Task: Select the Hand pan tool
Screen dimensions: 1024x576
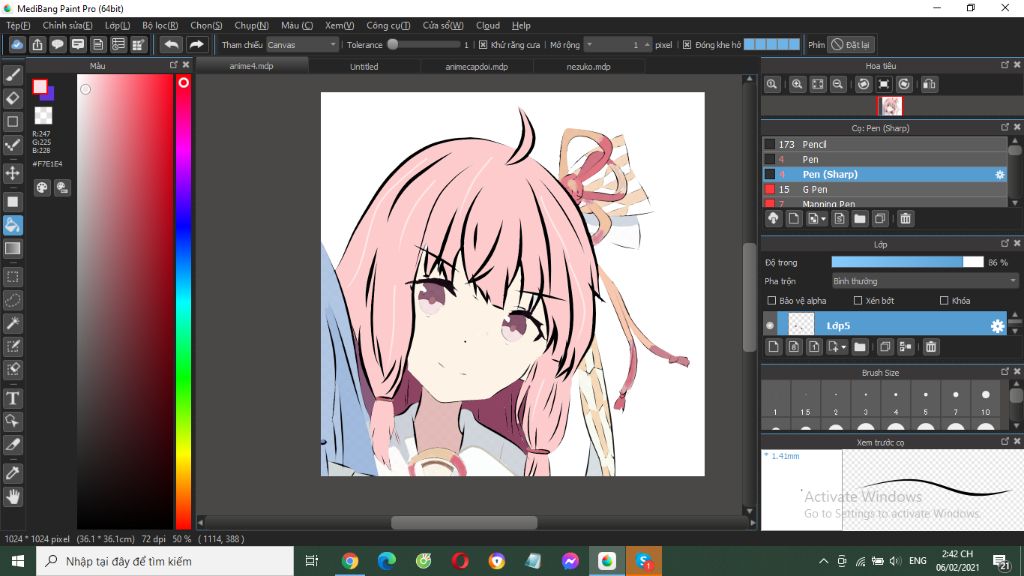Action: [12, 497]
